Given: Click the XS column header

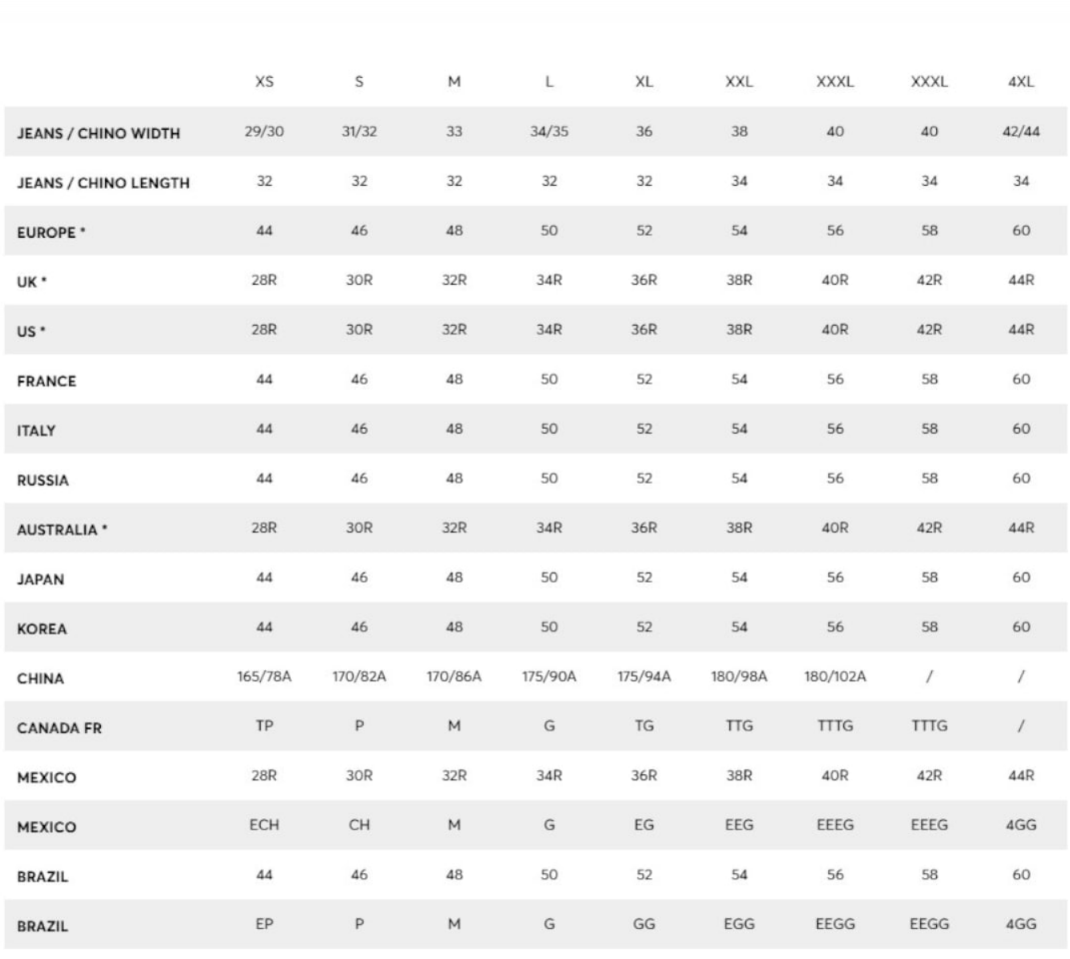Looking at the screenshot, I should pyautogui.click(x=264, y=82).
